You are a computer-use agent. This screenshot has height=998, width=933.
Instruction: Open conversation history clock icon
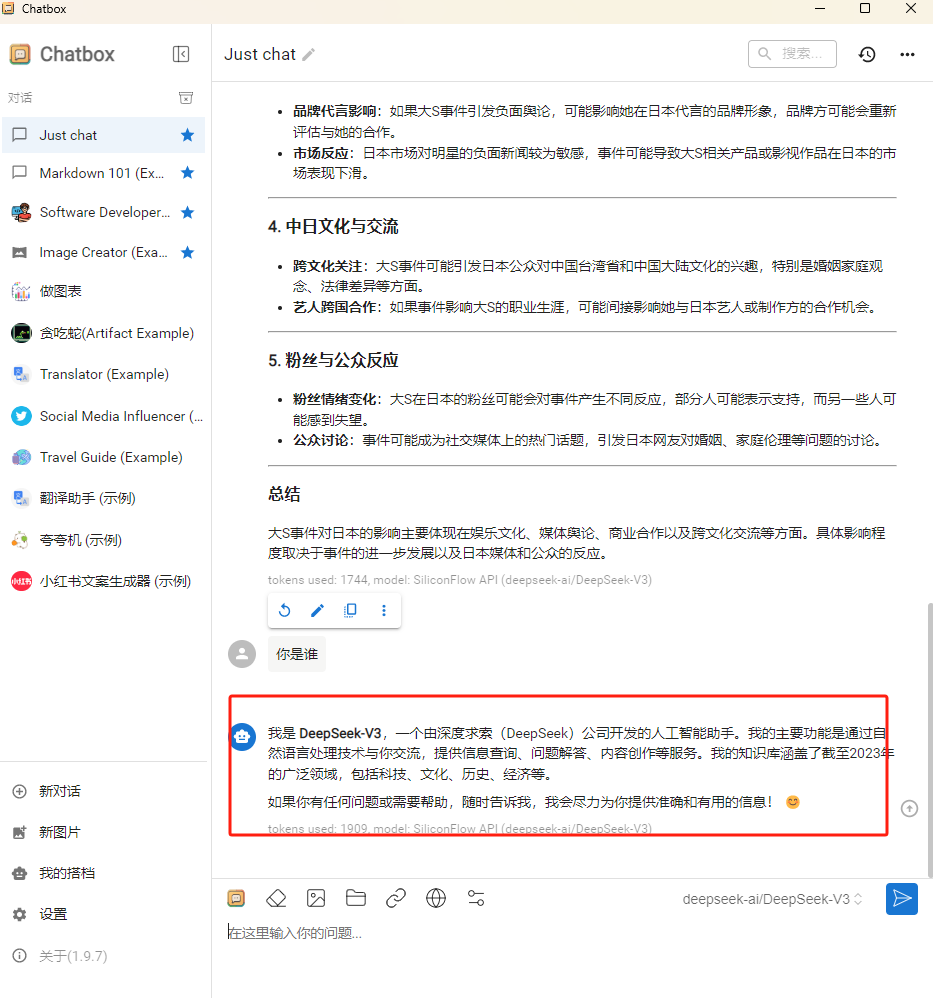[867, 55]
